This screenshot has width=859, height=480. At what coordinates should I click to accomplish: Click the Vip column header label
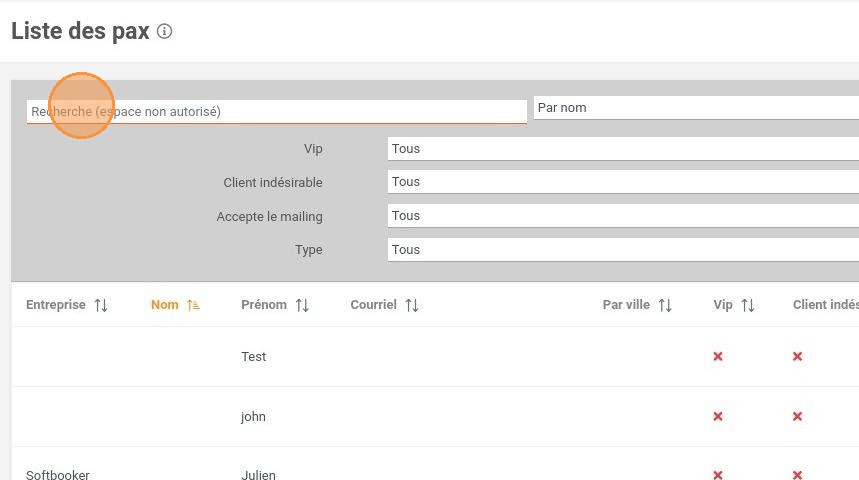pos(723,305)
